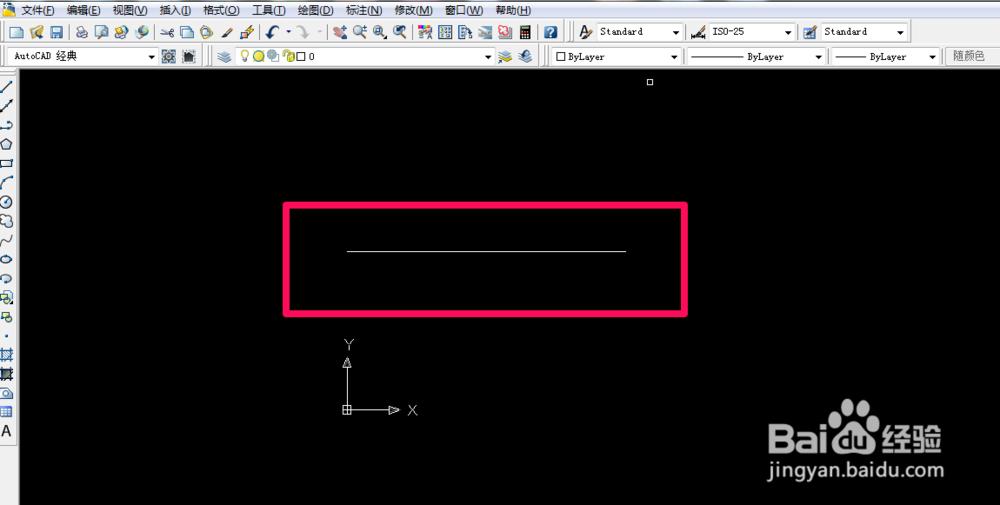Toggle layer 0 viewport freeze icon

273,57
